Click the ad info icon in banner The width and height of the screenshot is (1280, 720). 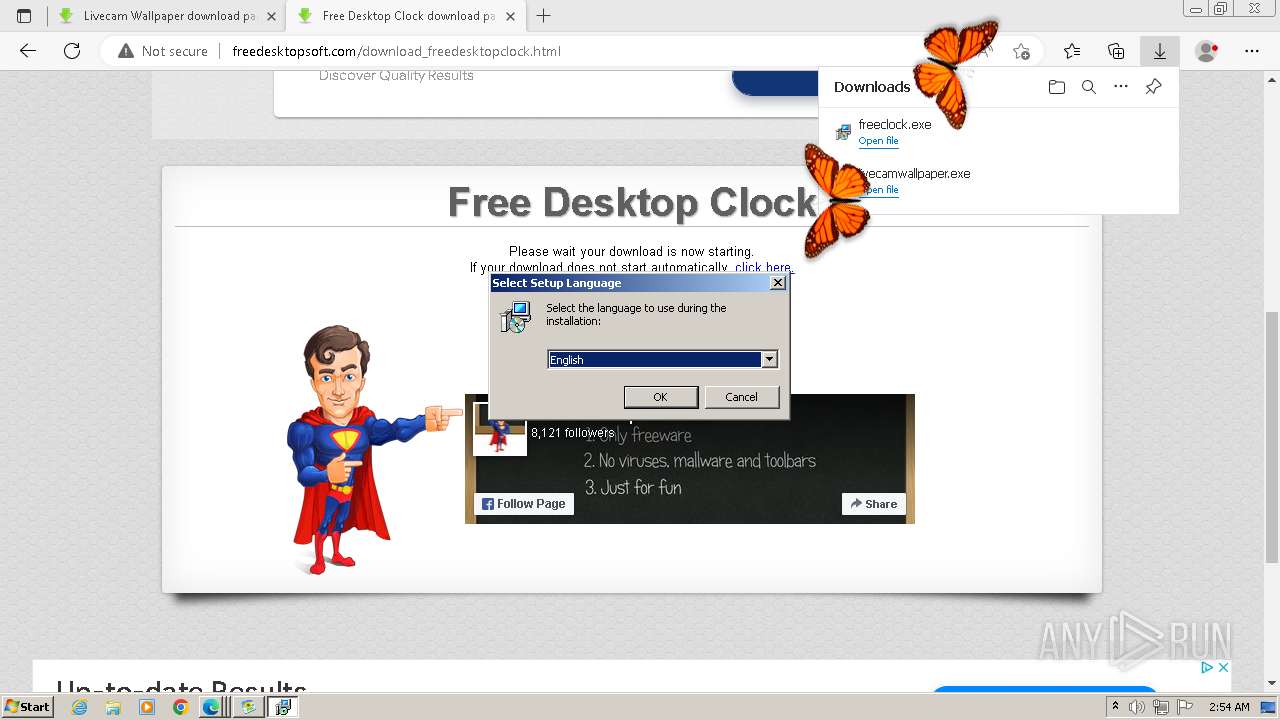[x=1207, y=667]
